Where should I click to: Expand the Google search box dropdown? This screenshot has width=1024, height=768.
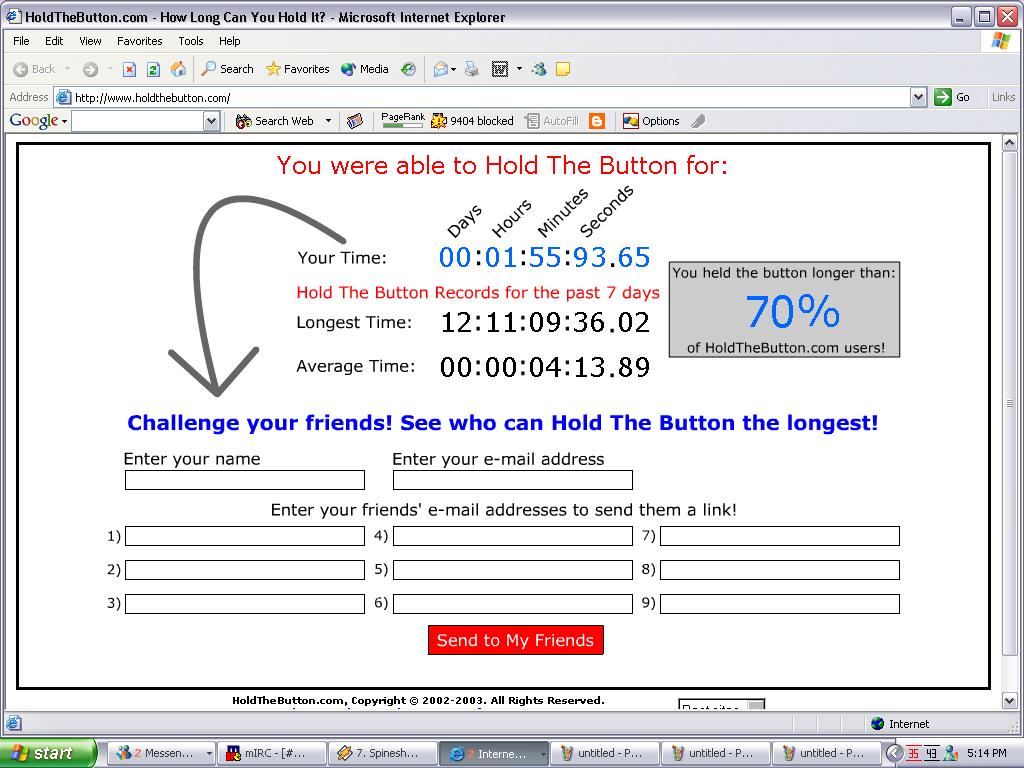(211, 121)
